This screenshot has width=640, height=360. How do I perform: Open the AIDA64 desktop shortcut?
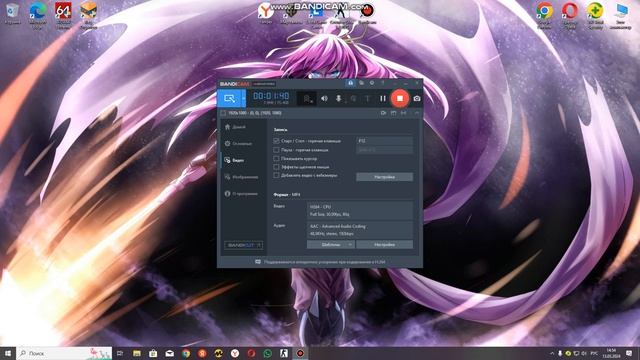(63, 15)
